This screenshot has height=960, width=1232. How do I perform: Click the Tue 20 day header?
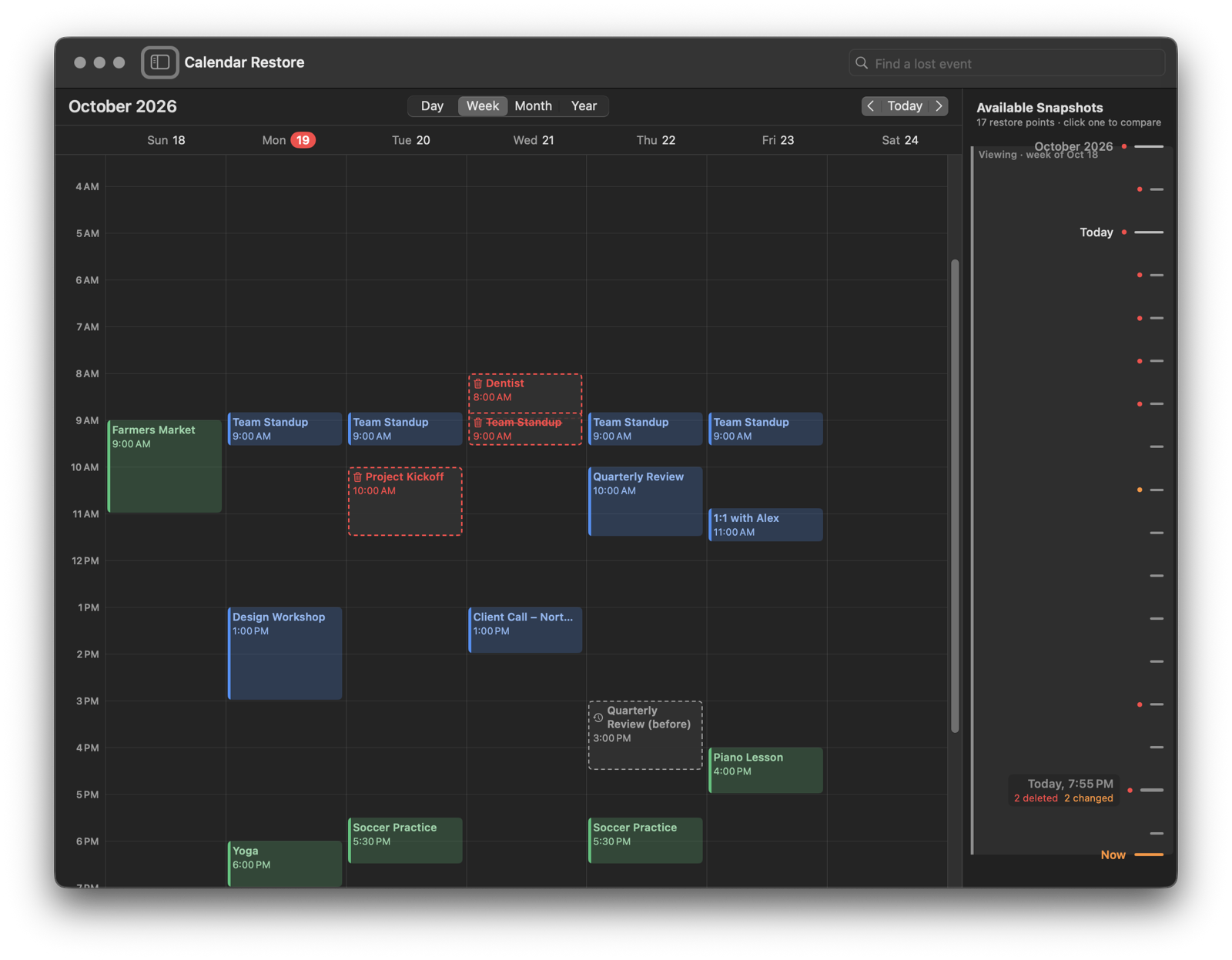pyautogui.click(x=411, y=140)
